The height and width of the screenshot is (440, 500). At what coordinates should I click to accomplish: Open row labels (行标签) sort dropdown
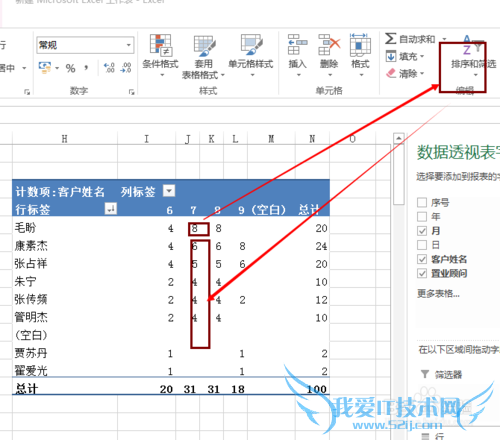(x=111, y=208)
